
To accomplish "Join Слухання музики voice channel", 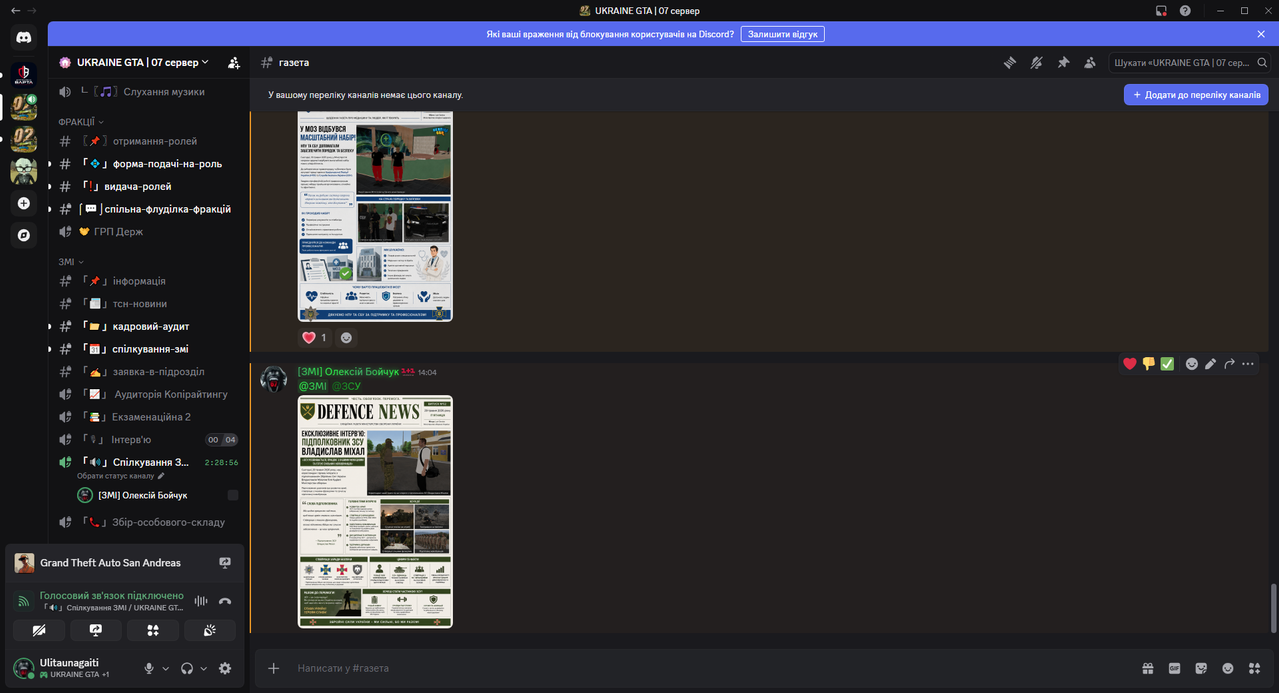I will point(148,92).
